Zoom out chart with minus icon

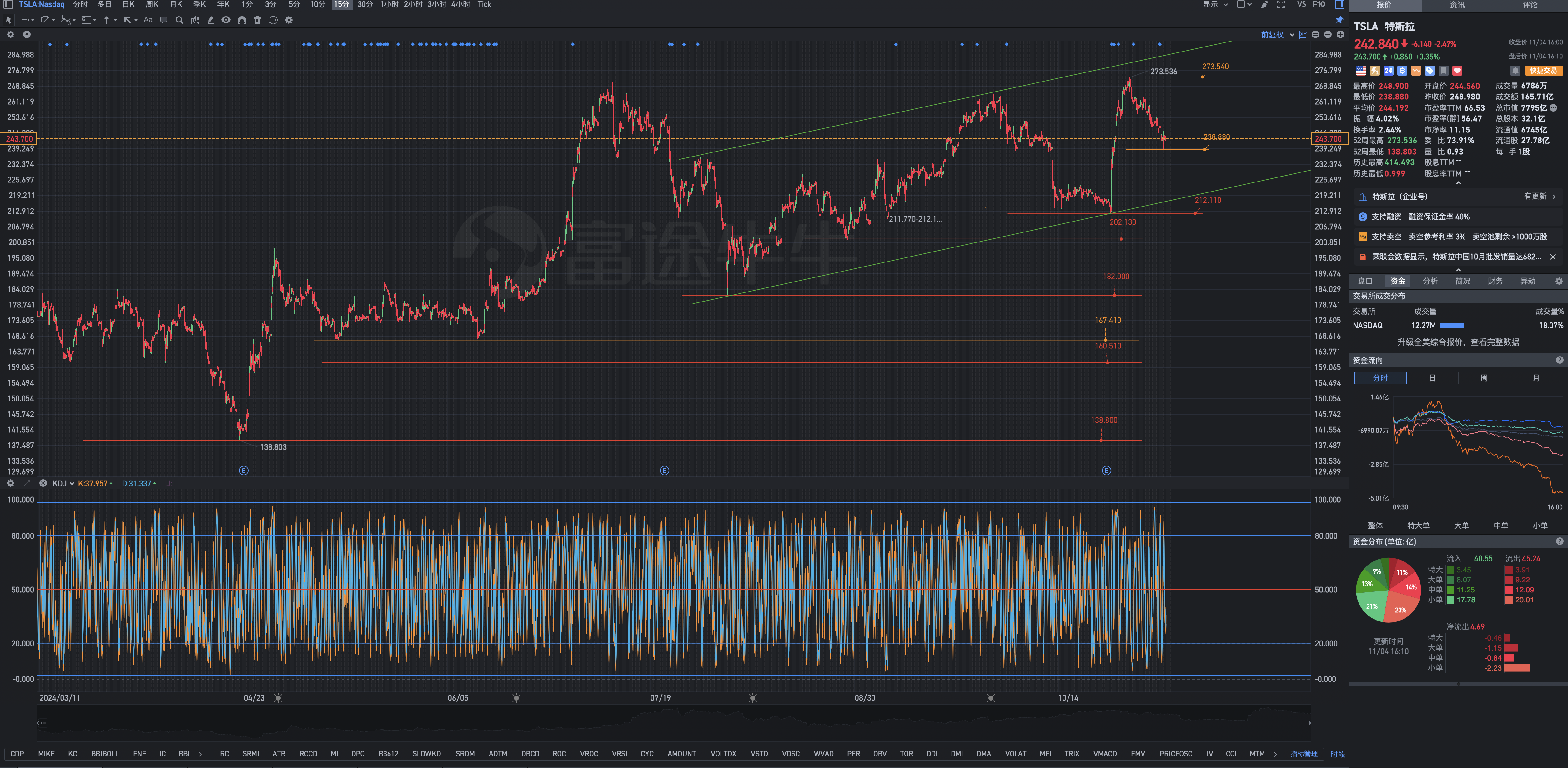pyautogui.click(x=1328, y=35)
